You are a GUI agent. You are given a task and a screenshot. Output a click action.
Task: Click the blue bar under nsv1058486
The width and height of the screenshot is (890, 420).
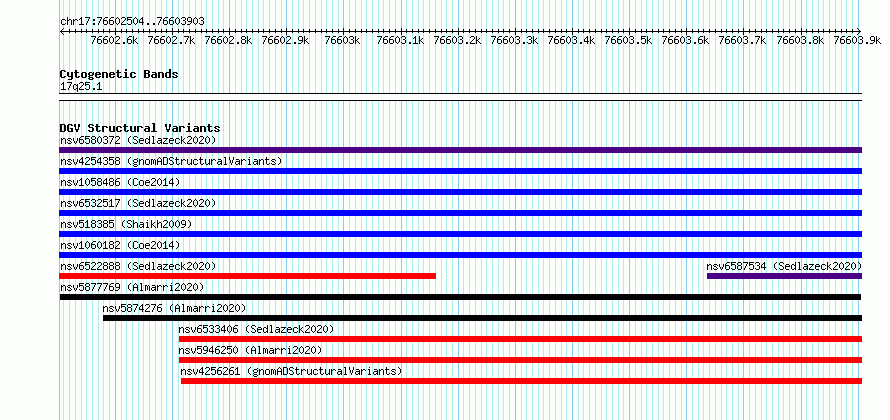tap(460, 192)
